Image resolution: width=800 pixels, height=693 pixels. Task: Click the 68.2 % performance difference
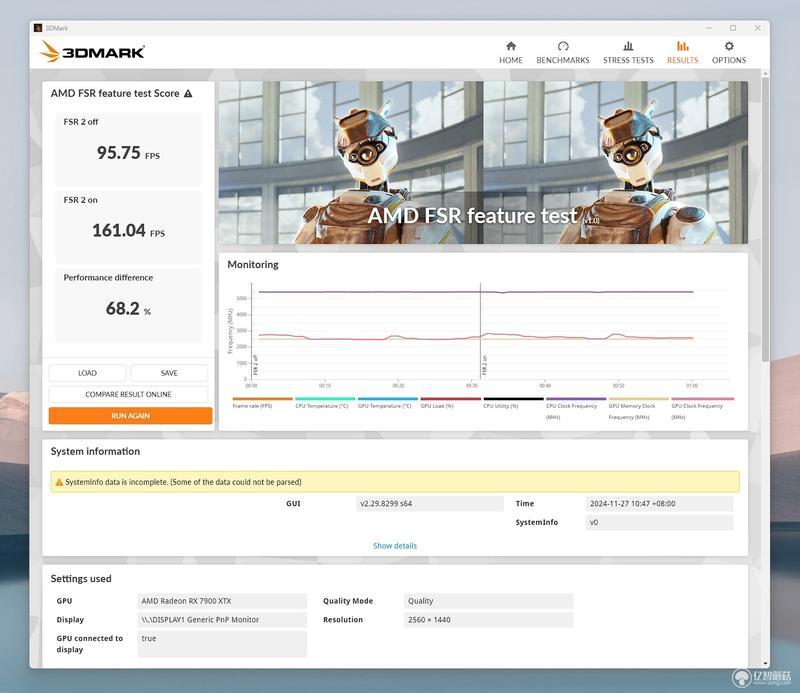(x=128, y=309)
